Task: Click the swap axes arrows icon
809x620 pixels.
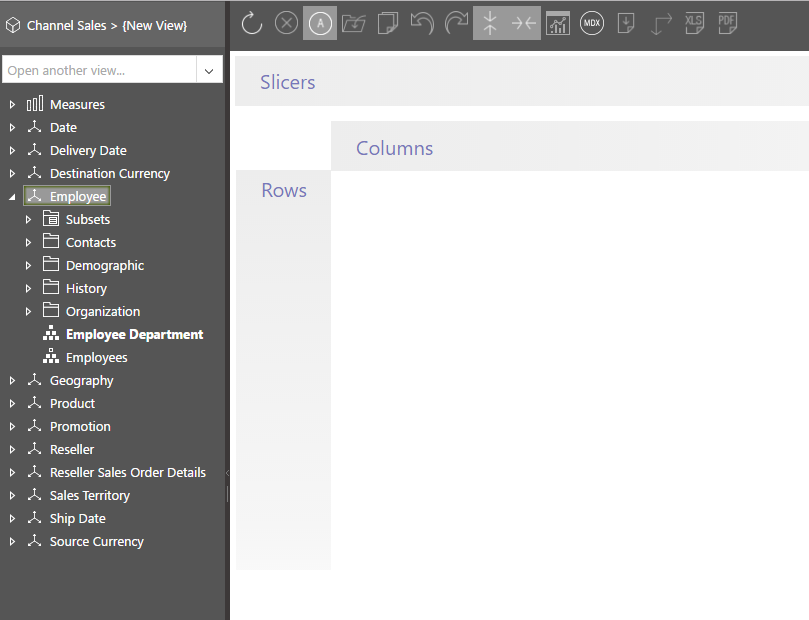Action: (x=661, y=24)
